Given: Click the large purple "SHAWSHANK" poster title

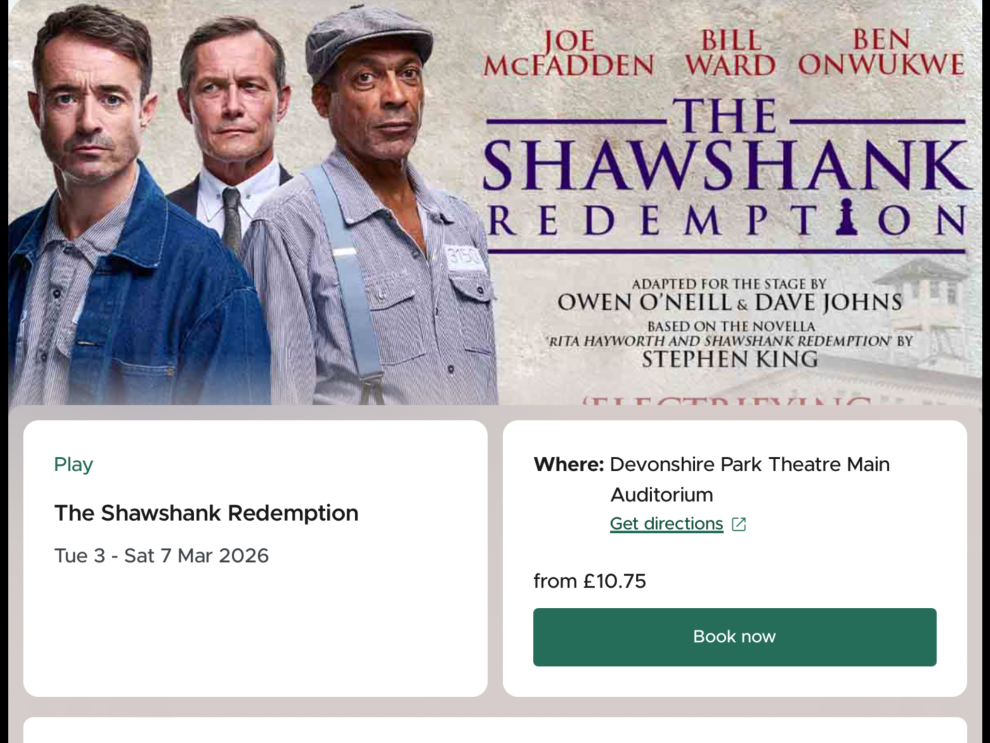Looking at the screenshot, I should click(726, 165).
